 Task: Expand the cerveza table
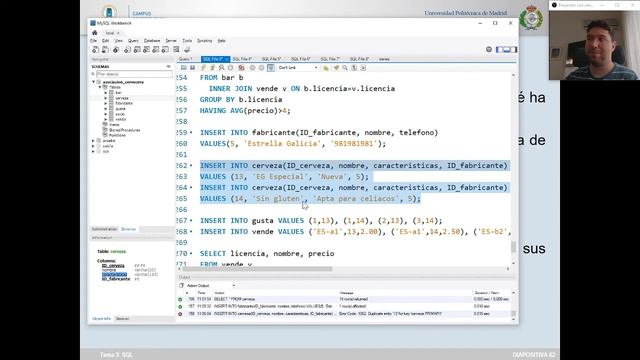tap(106, 98)
